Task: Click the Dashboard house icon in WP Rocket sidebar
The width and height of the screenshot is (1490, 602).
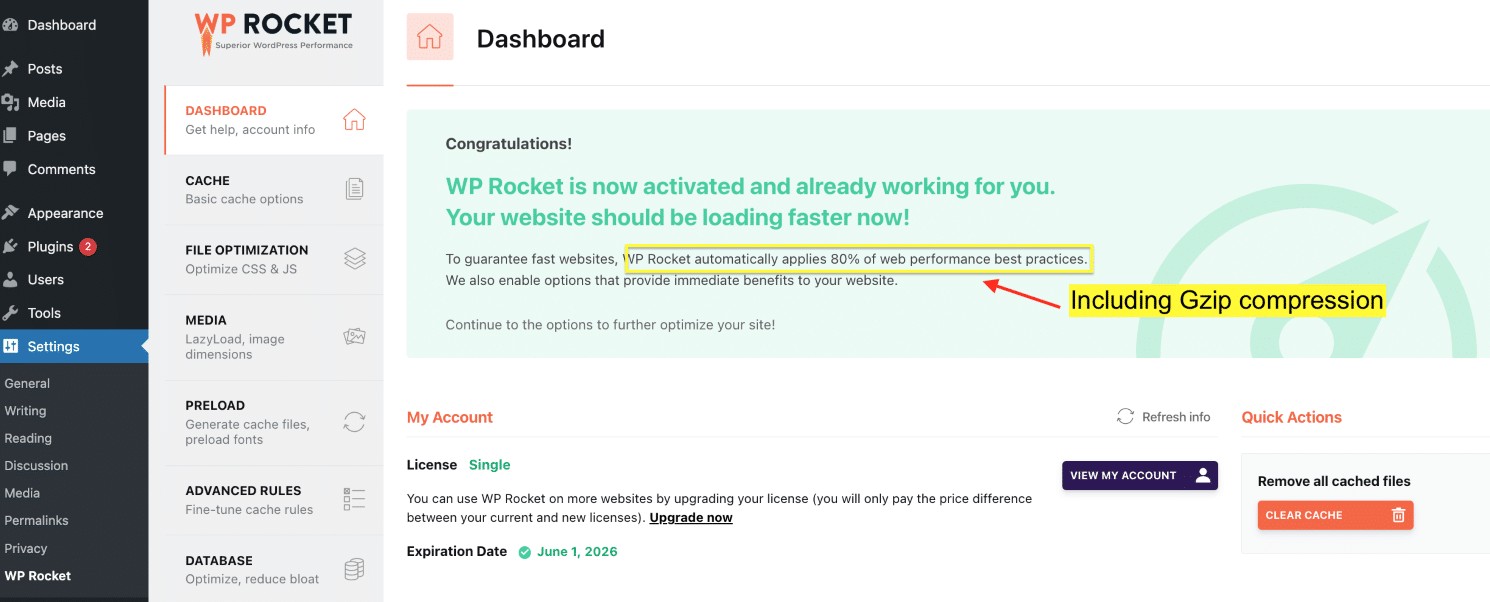Action: click(x=354, y=120)
